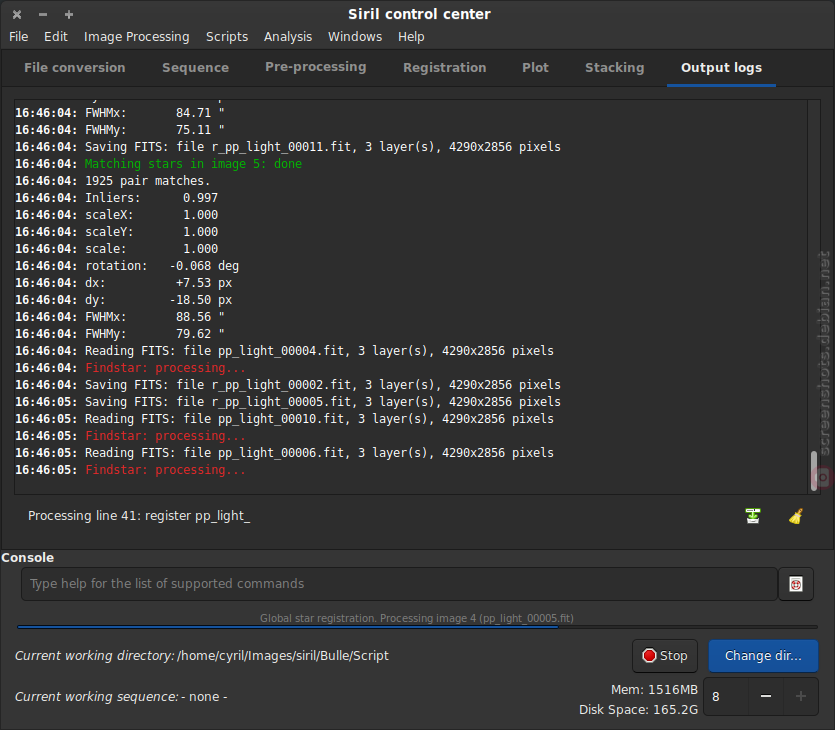
Task: Click the save log to file icon
Action: pyautogui.click(x=752, y=516)
